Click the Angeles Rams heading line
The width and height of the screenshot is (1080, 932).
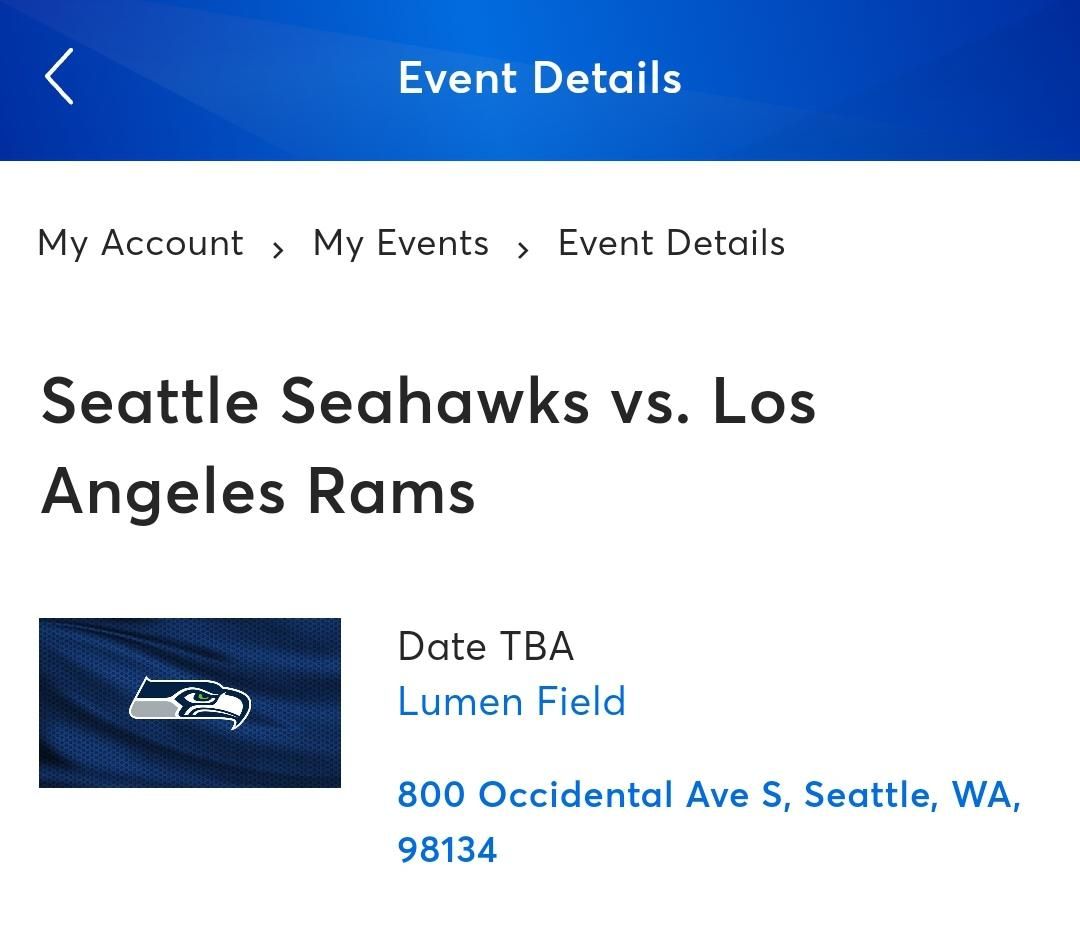[x=258, y=491]
